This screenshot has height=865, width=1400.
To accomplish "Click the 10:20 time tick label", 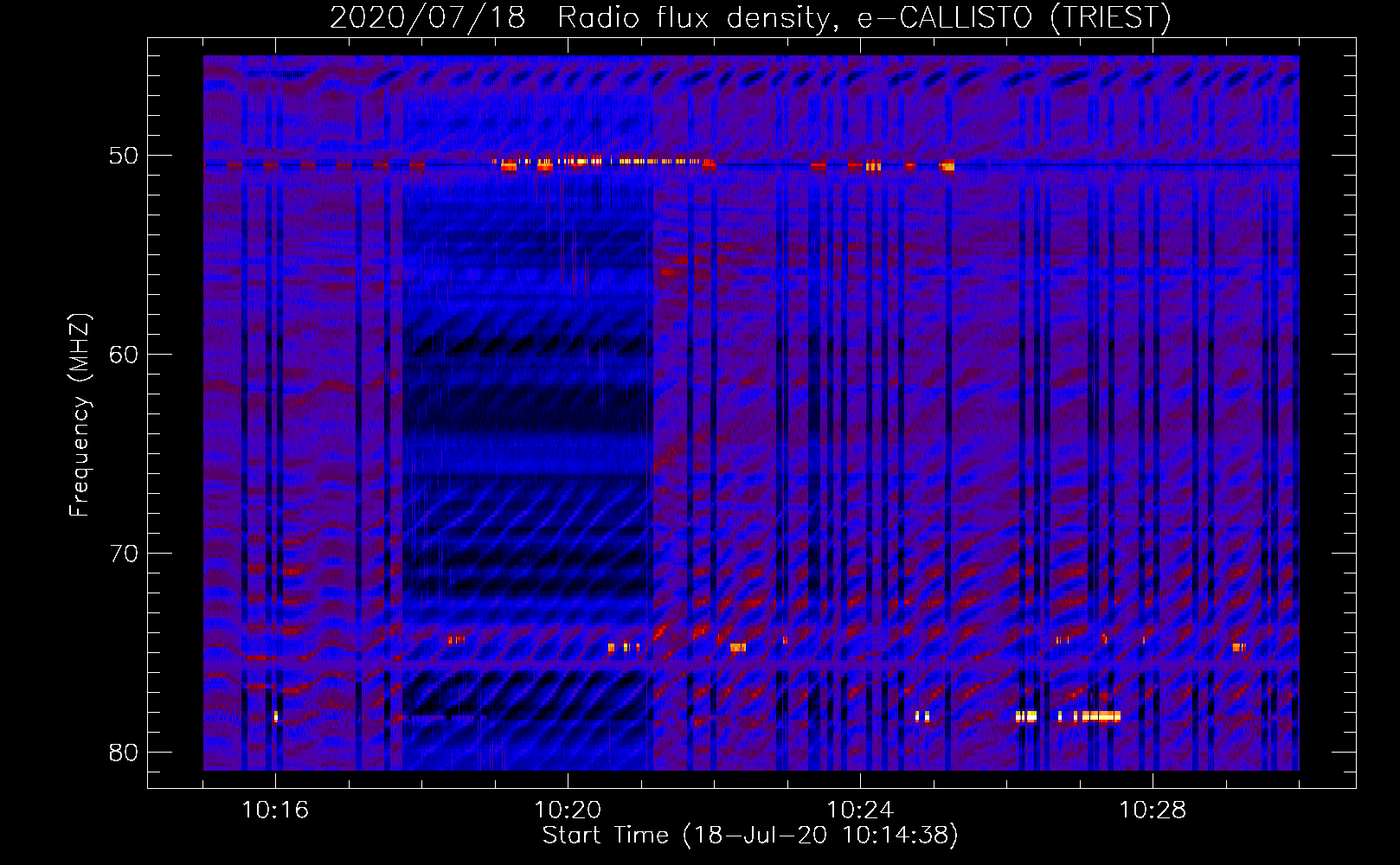I will click(x=568, y=810).
